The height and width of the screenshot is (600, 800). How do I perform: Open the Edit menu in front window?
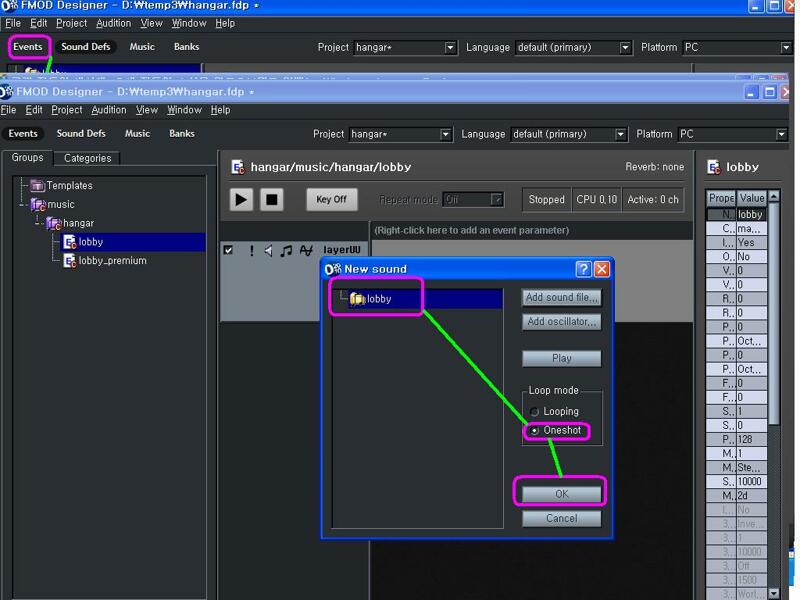tap(34, 110)
